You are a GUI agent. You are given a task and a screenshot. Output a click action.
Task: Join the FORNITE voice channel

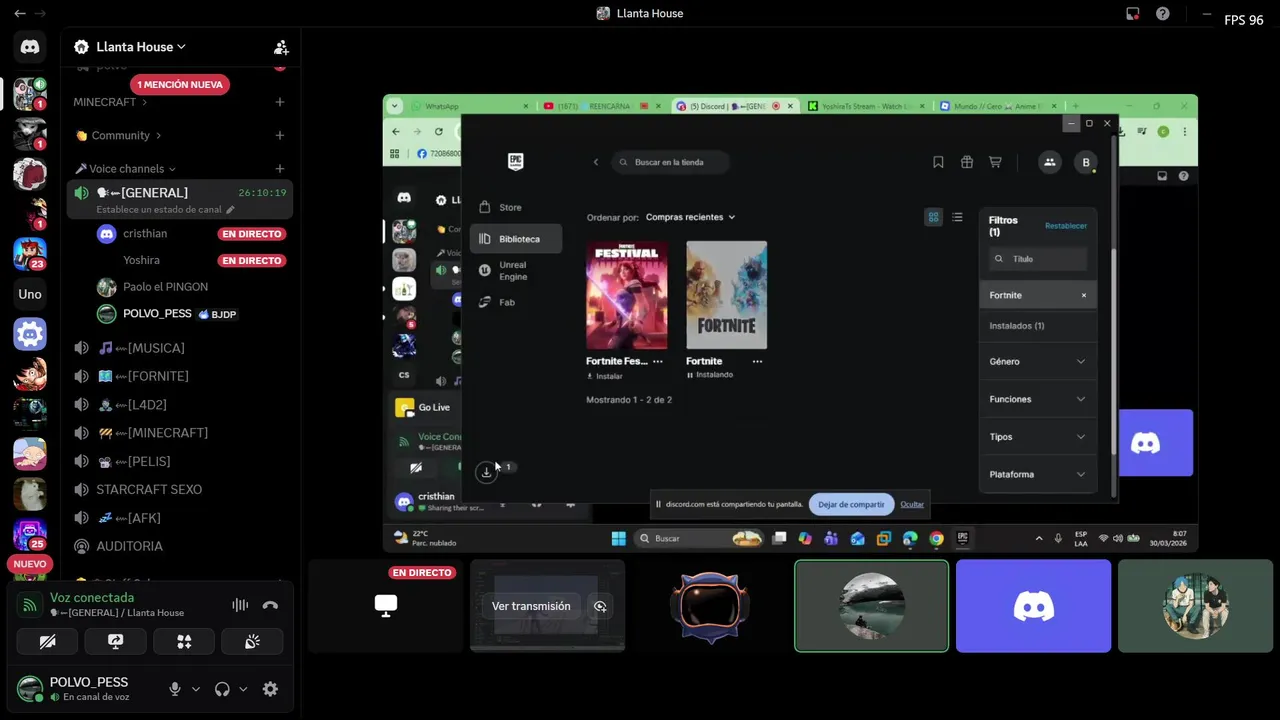(180, 376)
